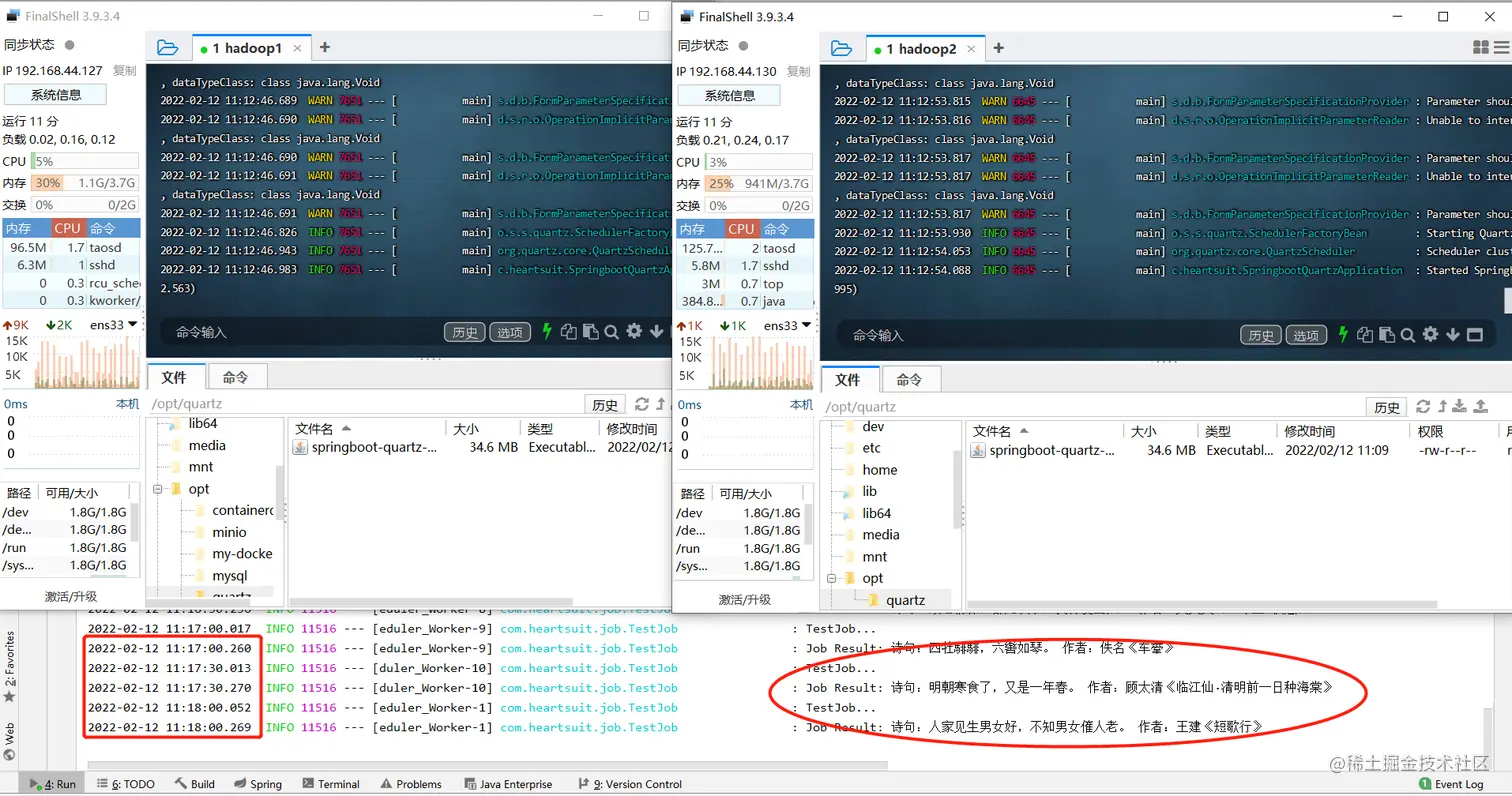Open terminal settings gear in hadoop1

pos(634,332)
